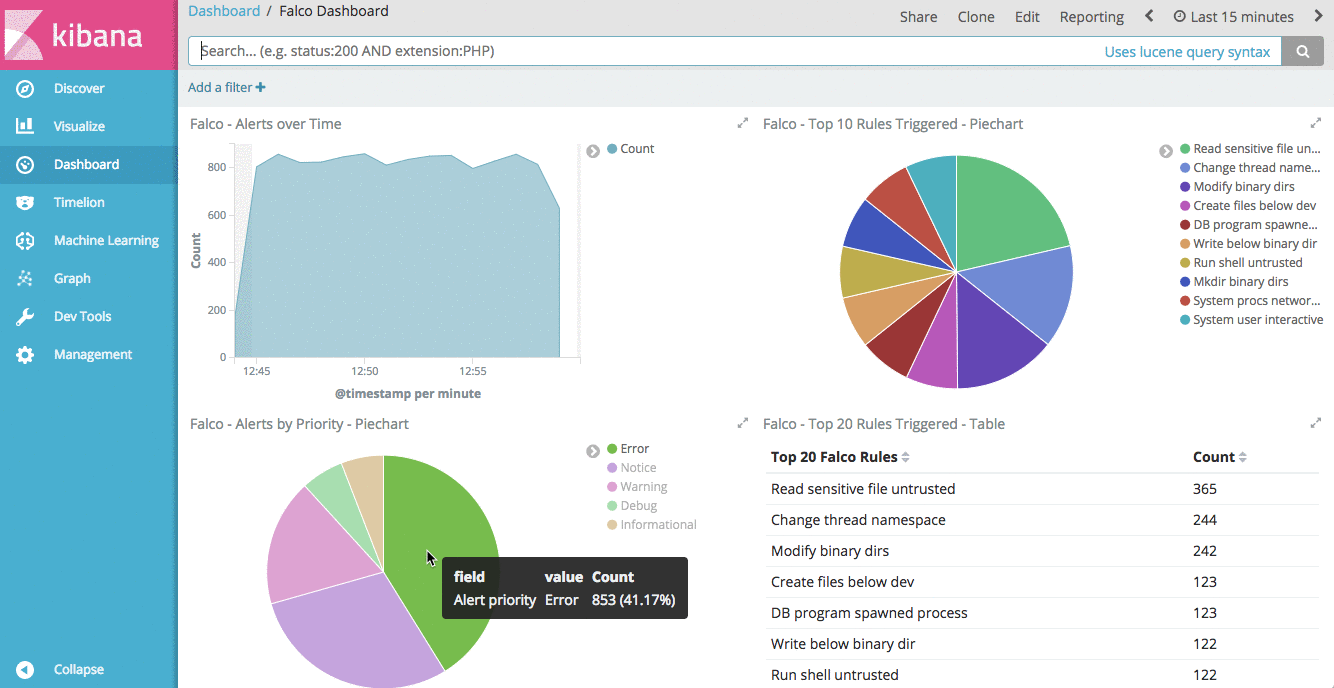Open Timelion from the sidebar label
Screen dimensions: 1334x688
tap(79, 203)
